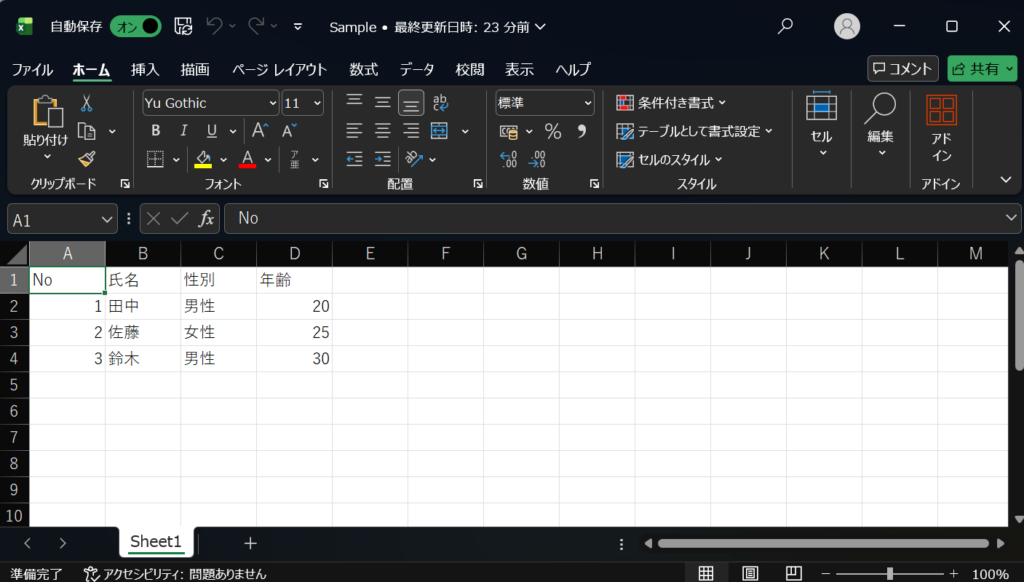The width and height of the screenshot is (1024, 582).
Task: Click the Comments (コメント) button
Action: pyautogui.click(x=903, y=69)
